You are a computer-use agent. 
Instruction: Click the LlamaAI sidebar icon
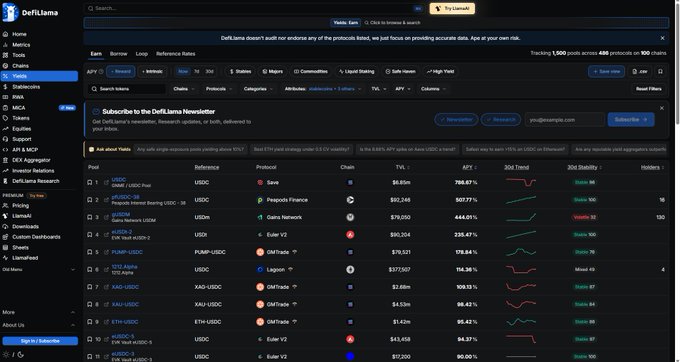click(5, 216)
